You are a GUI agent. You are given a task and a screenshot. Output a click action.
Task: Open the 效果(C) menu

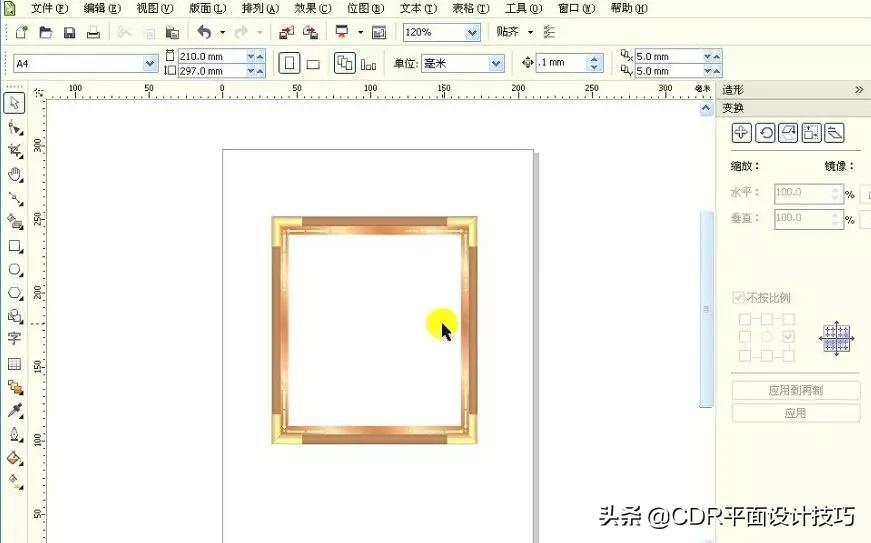[313, 8]
